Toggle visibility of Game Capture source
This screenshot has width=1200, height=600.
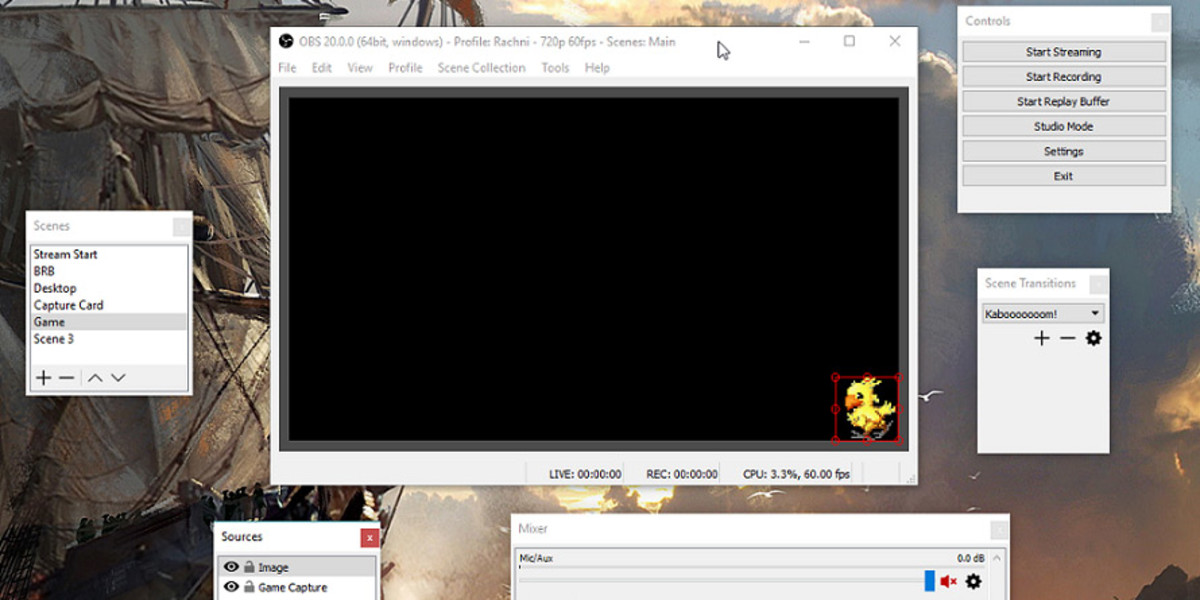click(231, 587)
